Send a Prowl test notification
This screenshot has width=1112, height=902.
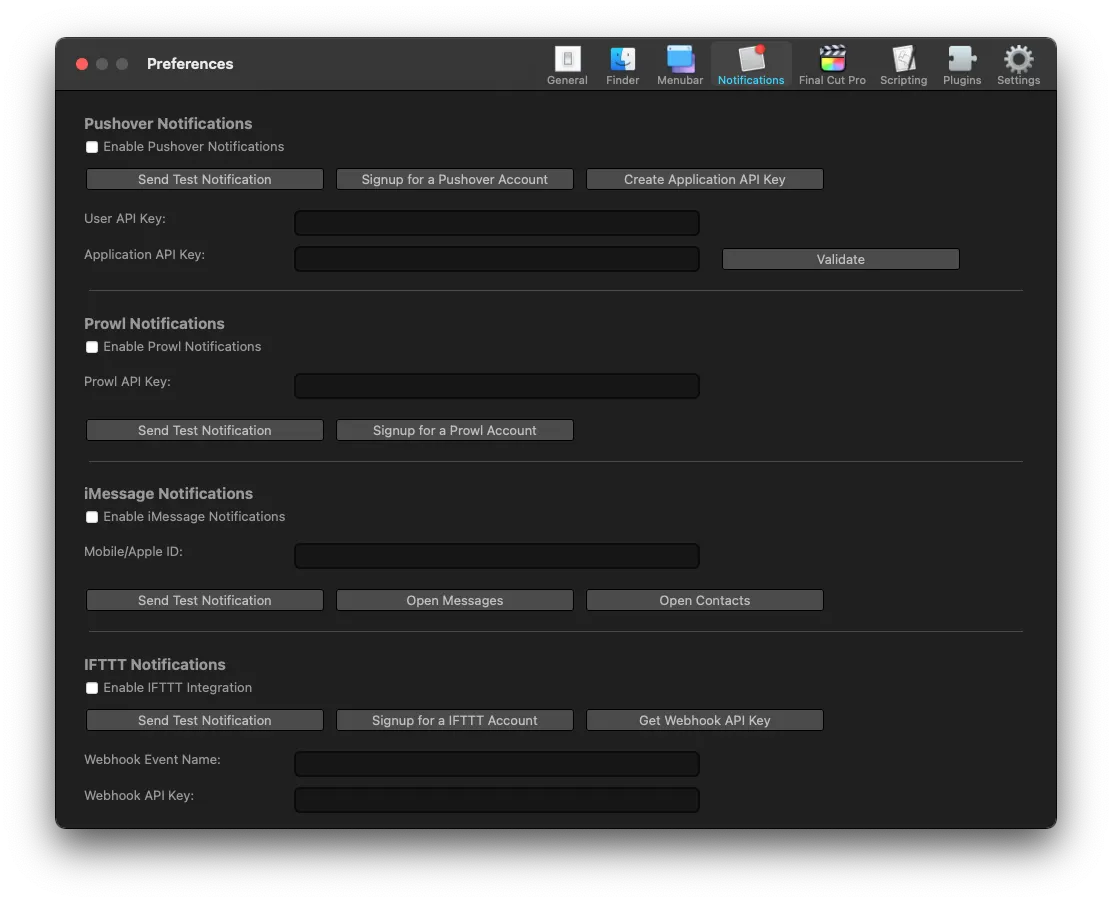point(204,430)
